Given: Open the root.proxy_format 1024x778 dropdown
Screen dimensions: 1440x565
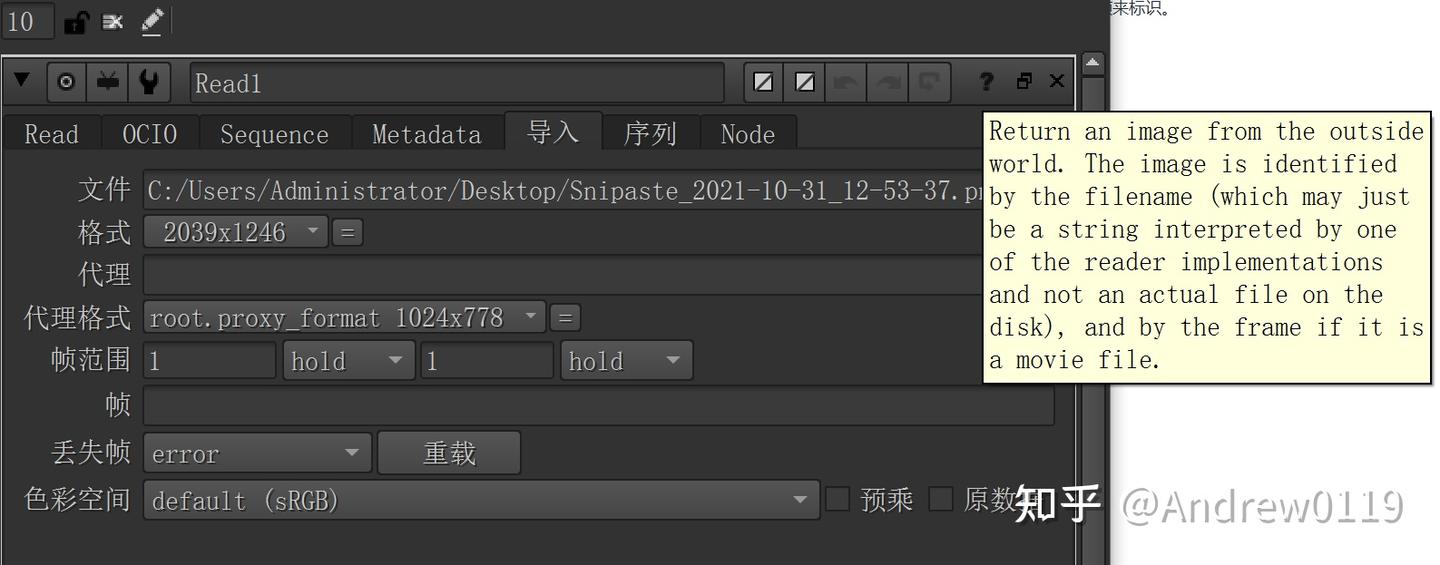Looking at the screenshot, I should [x=345, y=318].
